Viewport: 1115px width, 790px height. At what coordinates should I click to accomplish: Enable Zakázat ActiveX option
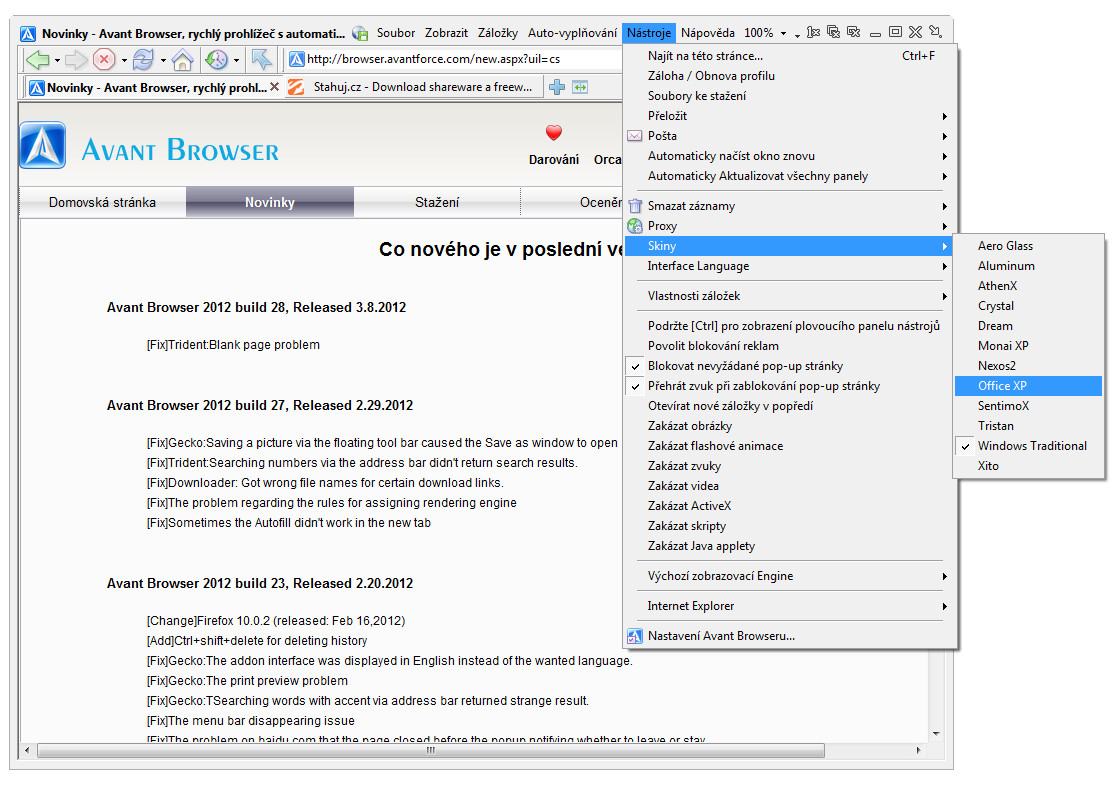[x=790, y=506]
